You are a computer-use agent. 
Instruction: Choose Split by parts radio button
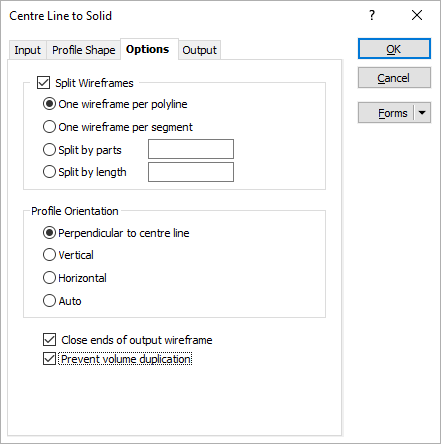coord(49,150)
